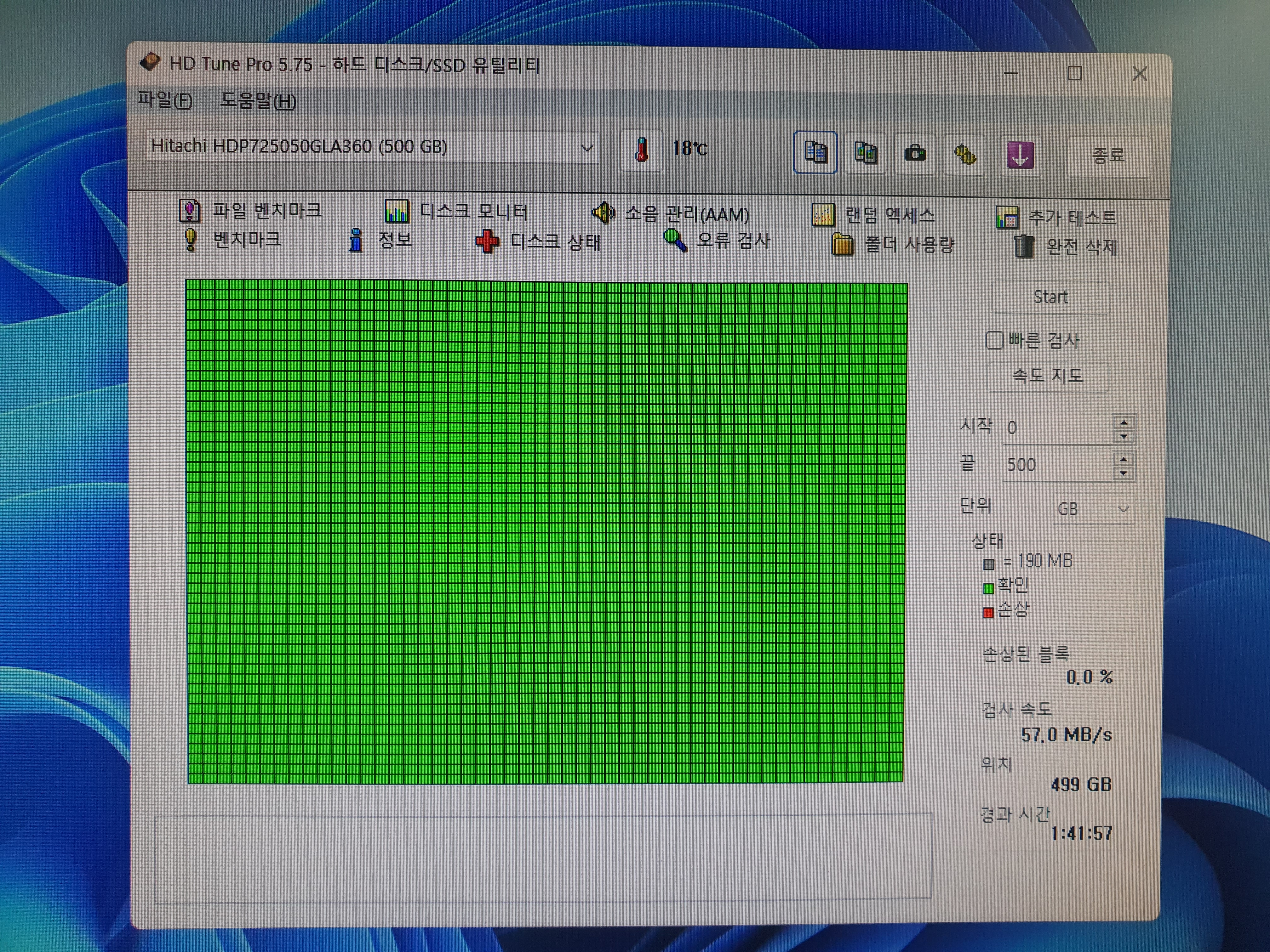The image size is (1270, 952).
Task: Enable the 빠른 검사 checkbox
Action: (994, 340)
